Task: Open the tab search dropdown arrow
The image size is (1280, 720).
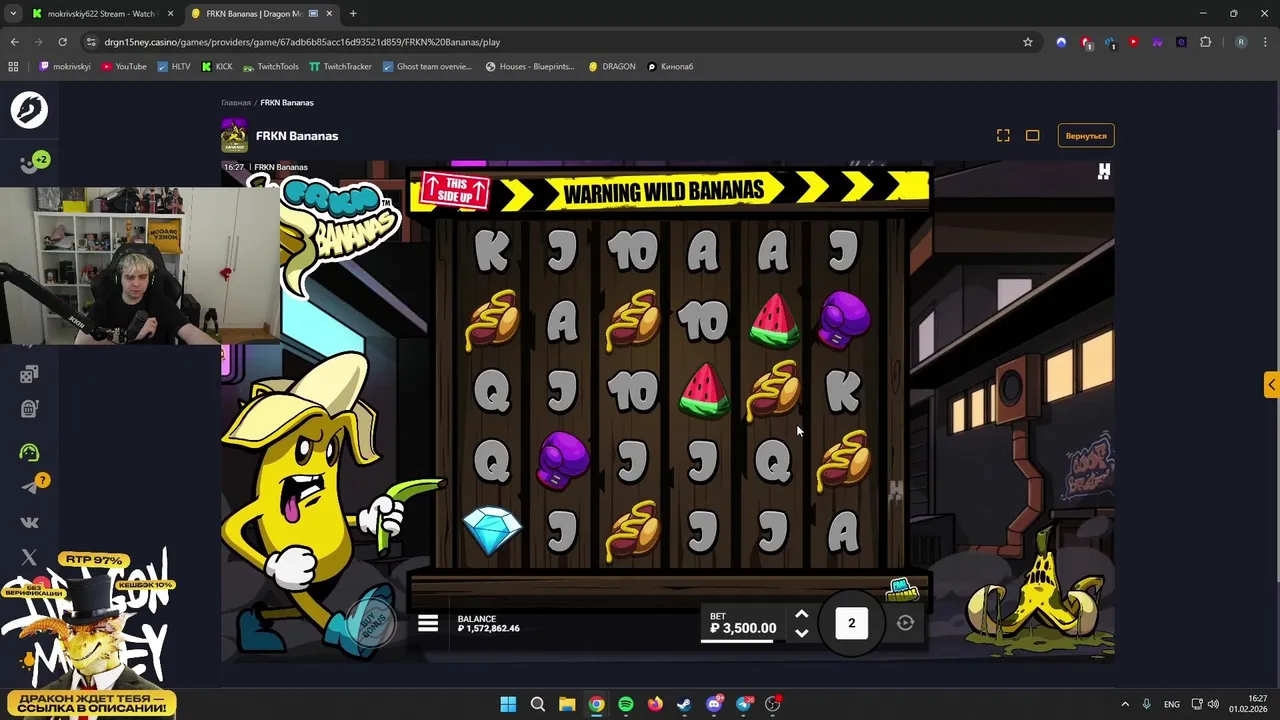Action: [x=13, y=14]
